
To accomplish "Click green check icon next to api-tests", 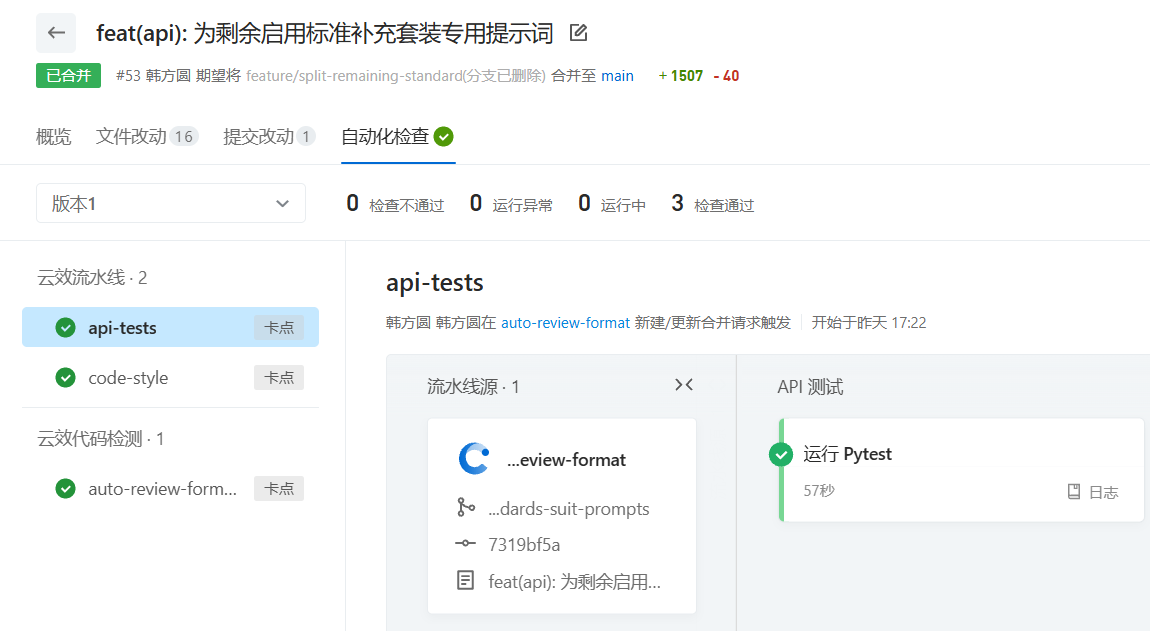I will pos(65,327).
